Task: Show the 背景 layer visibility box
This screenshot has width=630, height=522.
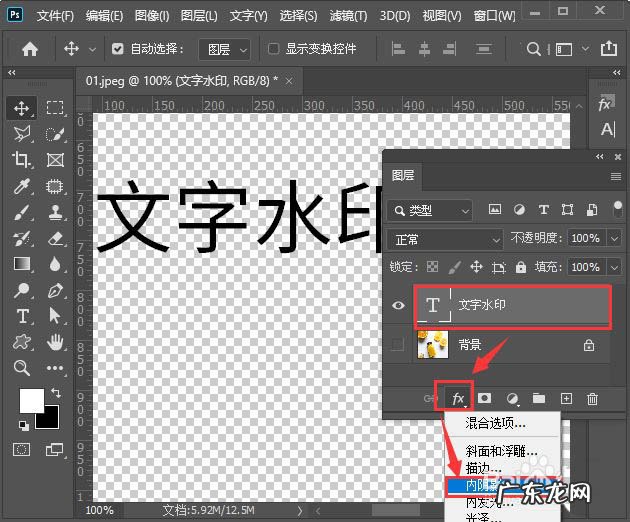Action: 397,344
